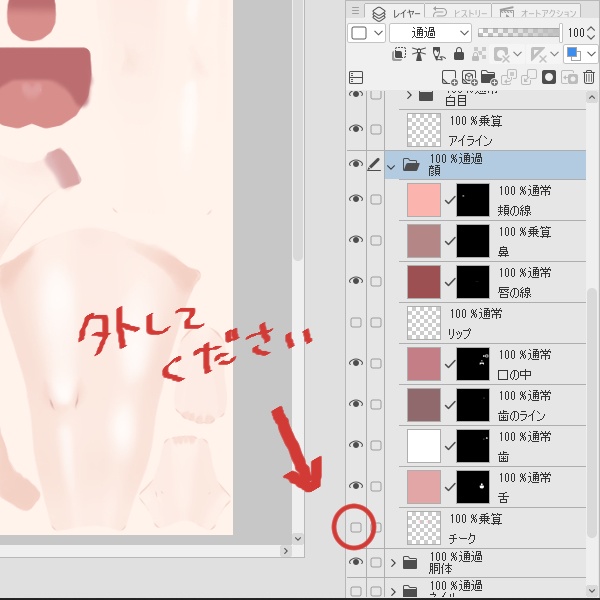
Task: Click canvas horizontal scroll right arrow
Action: pos(285,551)
